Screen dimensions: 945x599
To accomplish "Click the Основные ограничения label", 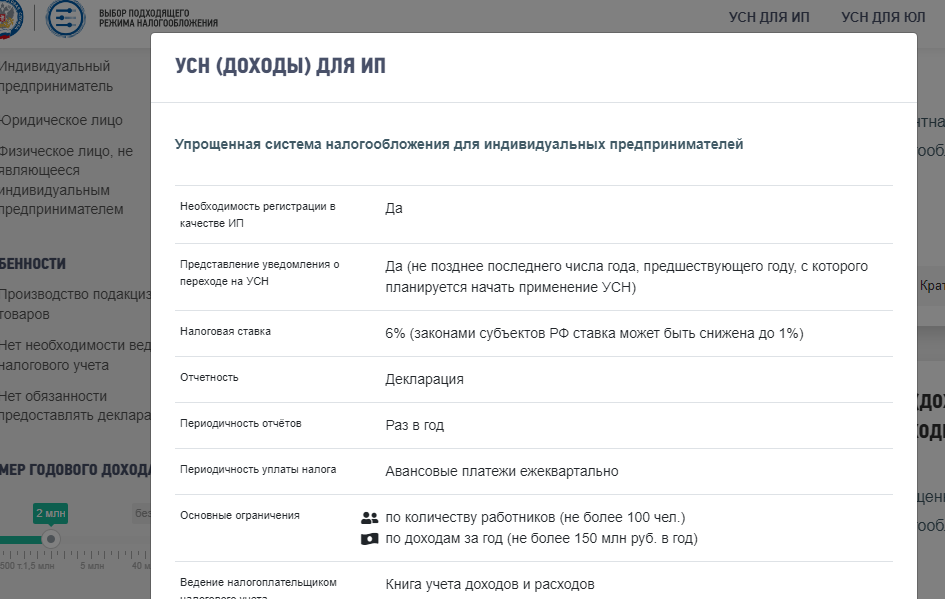I will tap(240, 515).
